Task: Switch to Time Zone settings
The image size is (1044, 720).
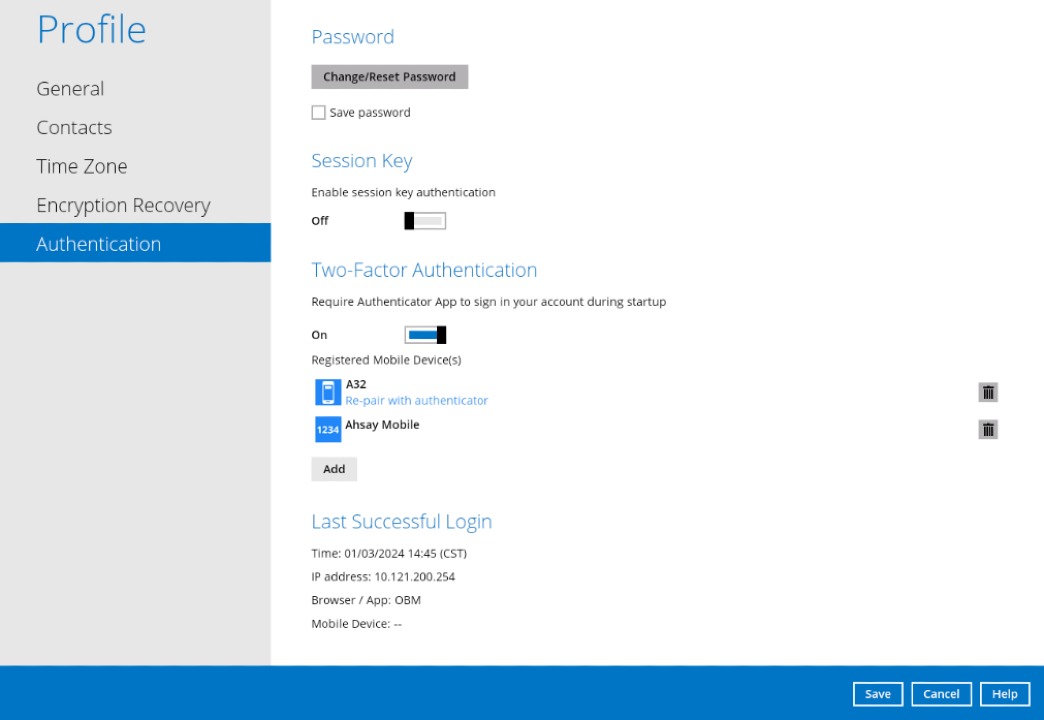Action: tap(82, 167)
